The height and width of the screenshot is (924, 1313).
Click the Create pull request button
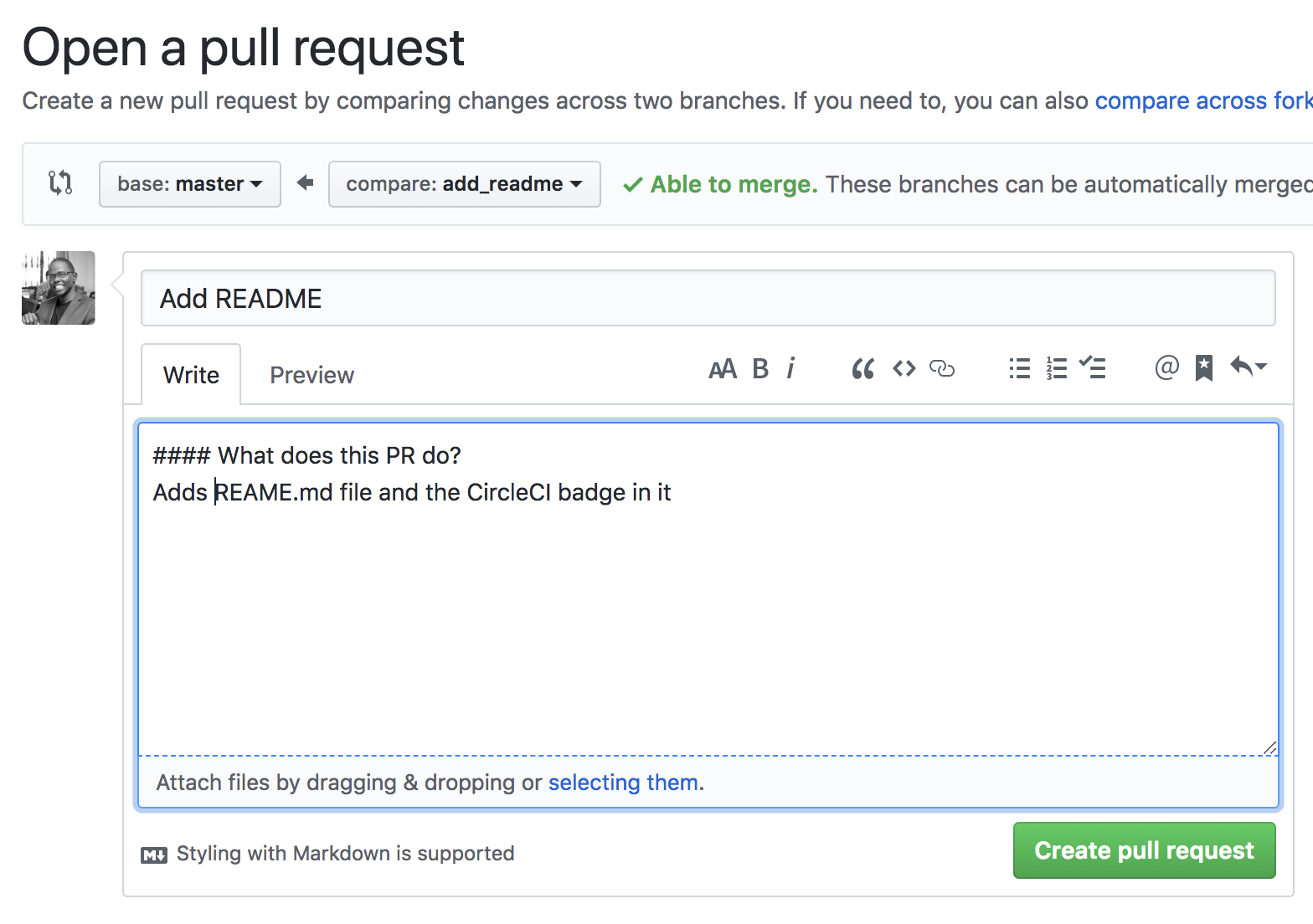(x=1145, y=850)
